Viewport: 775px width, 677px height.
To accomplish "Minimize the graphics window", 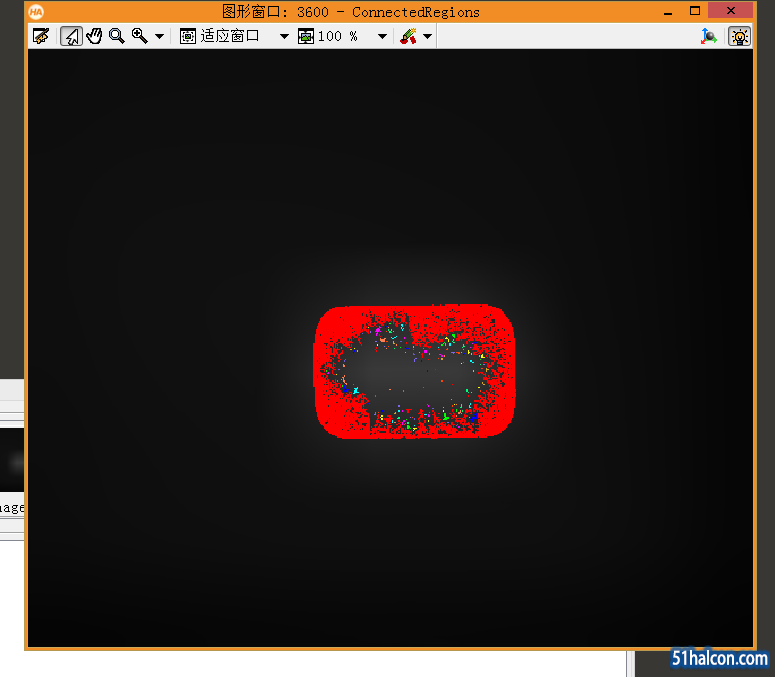I will [668, 12].
